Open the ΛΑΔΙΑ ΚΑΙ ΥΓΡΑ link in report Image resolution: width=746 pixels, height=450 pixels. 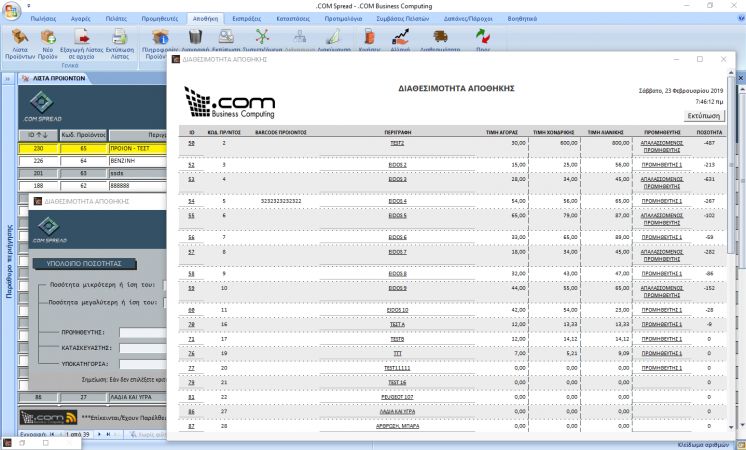pyautogui.click(x=397, y=412)
